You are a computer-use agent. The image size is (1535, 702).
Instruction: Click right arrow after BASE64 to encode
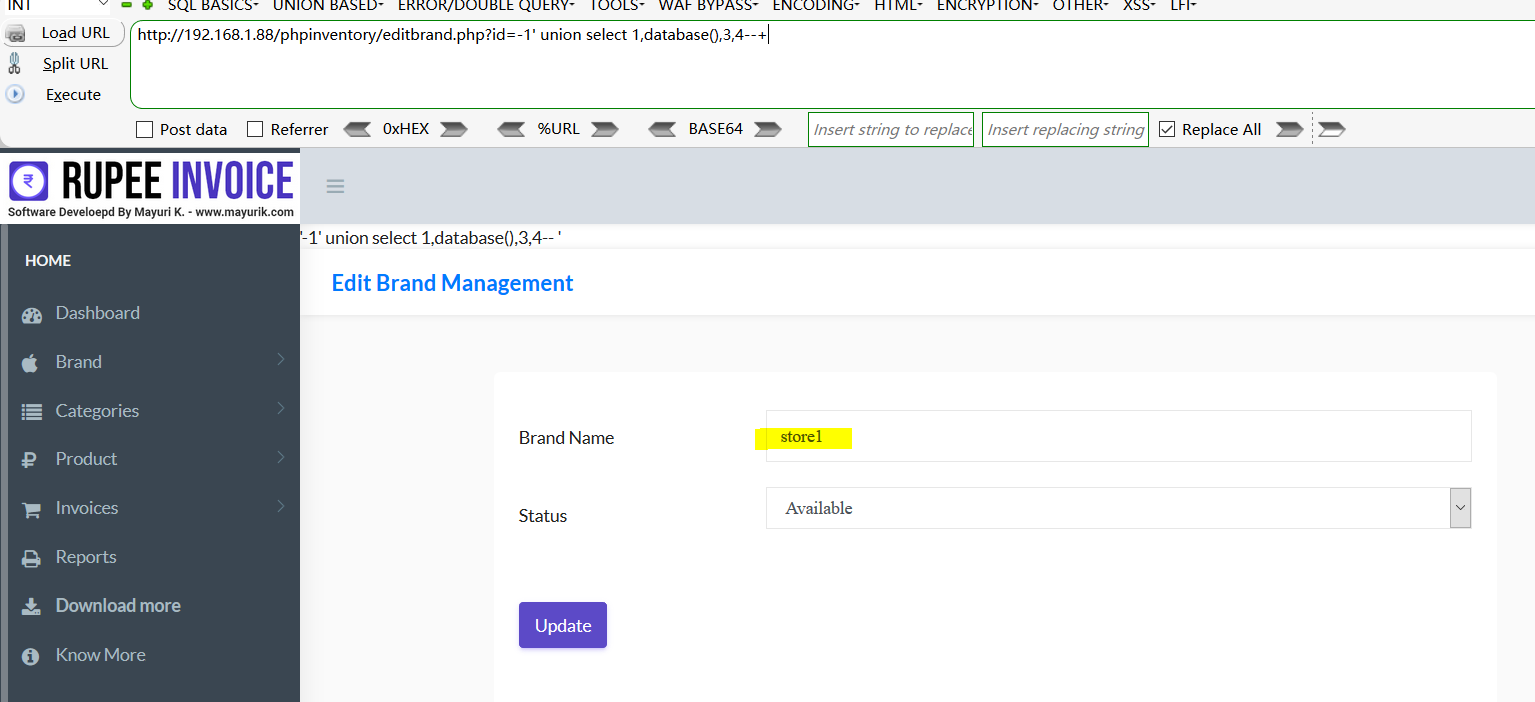[768, 129]
